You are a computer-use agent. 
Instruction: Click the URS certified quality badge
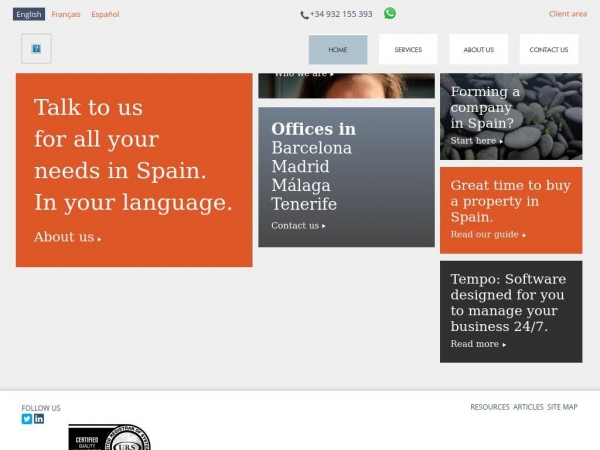[x=109, y=437]
